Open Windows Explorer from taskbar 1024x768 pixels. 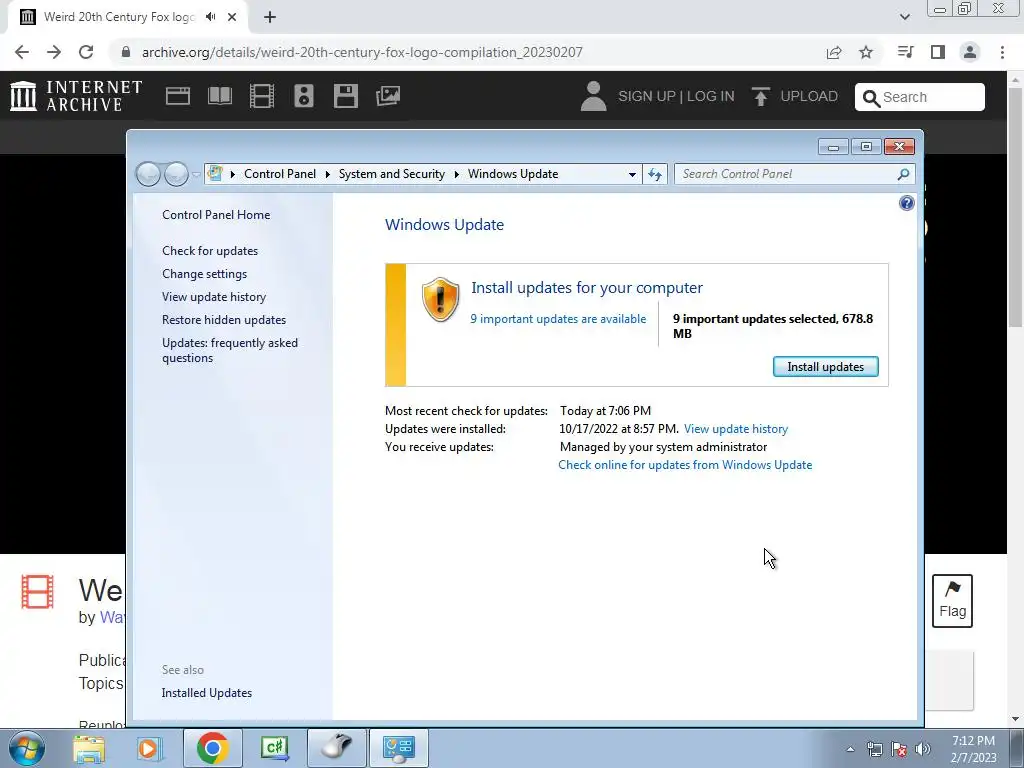coord(89,748)
